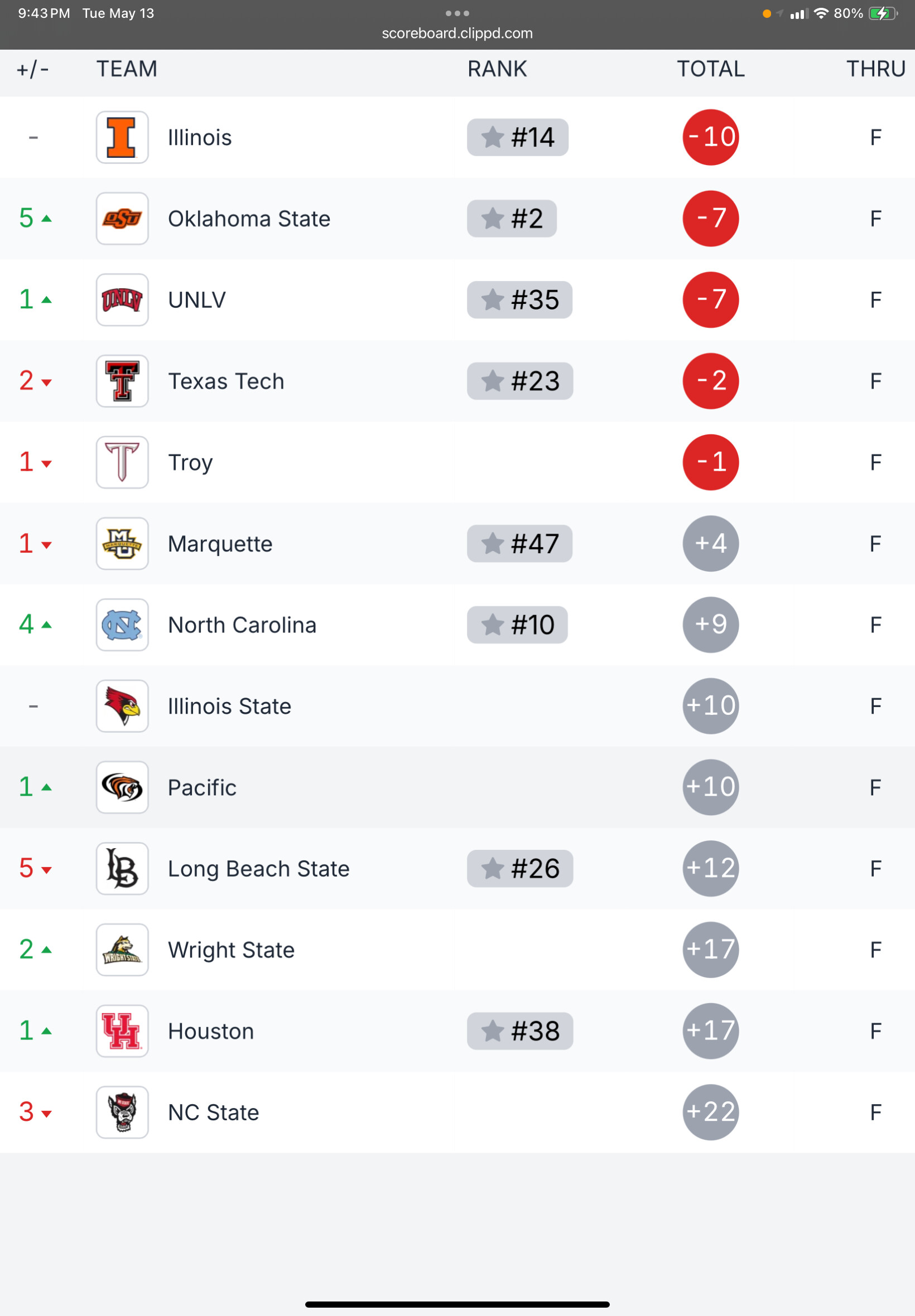915x1316 pixels.
Task: Click the #2 rank badge
Action: 512,219
